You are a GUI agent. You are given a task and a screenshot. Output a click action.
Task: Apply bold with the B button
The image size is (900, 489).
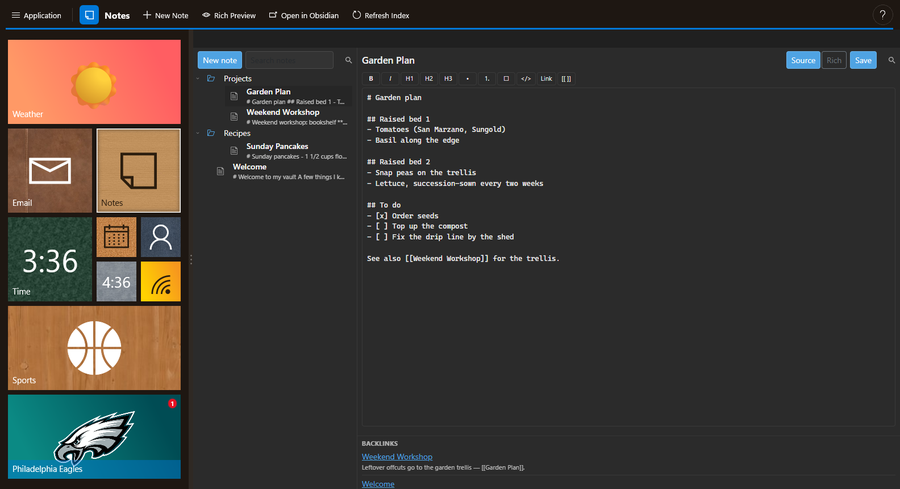pyautogui.click(x=371, y=79)
